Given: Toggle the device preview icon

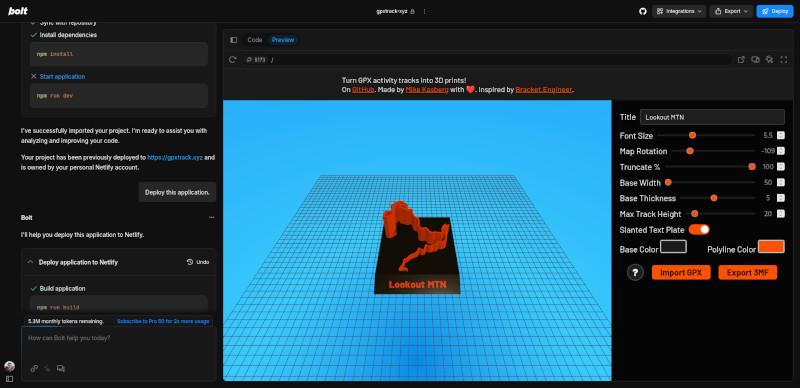Looking at the screenshot, I should click(x=756, y=60).
